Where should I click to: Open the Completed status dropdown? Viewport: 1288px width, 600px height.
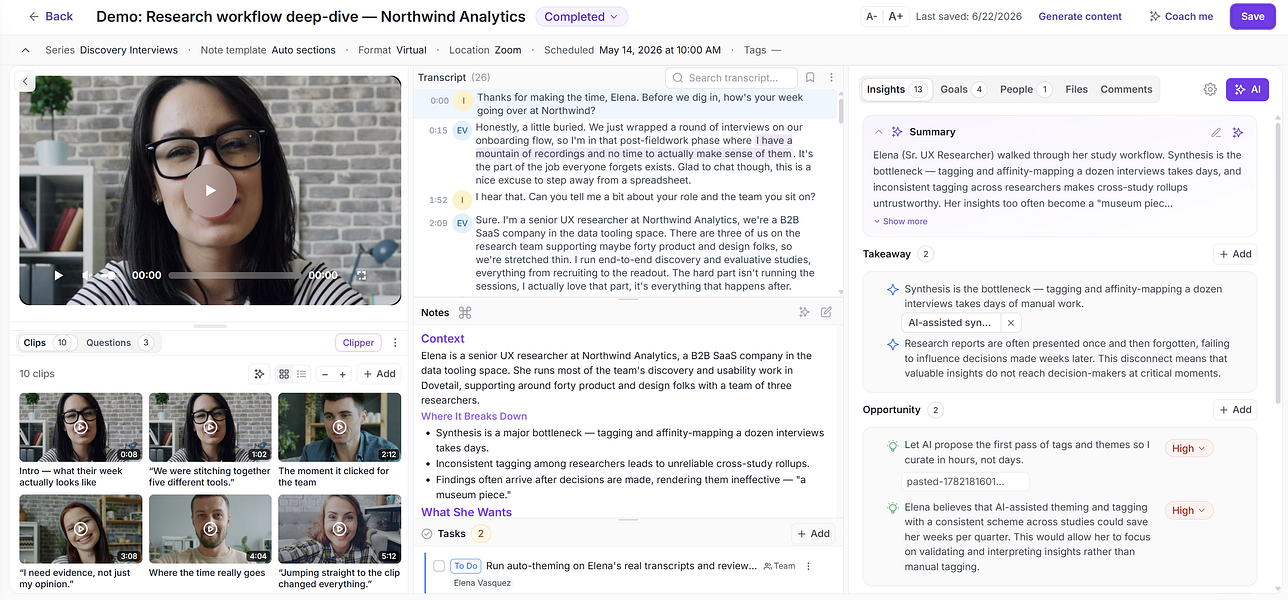582,16
